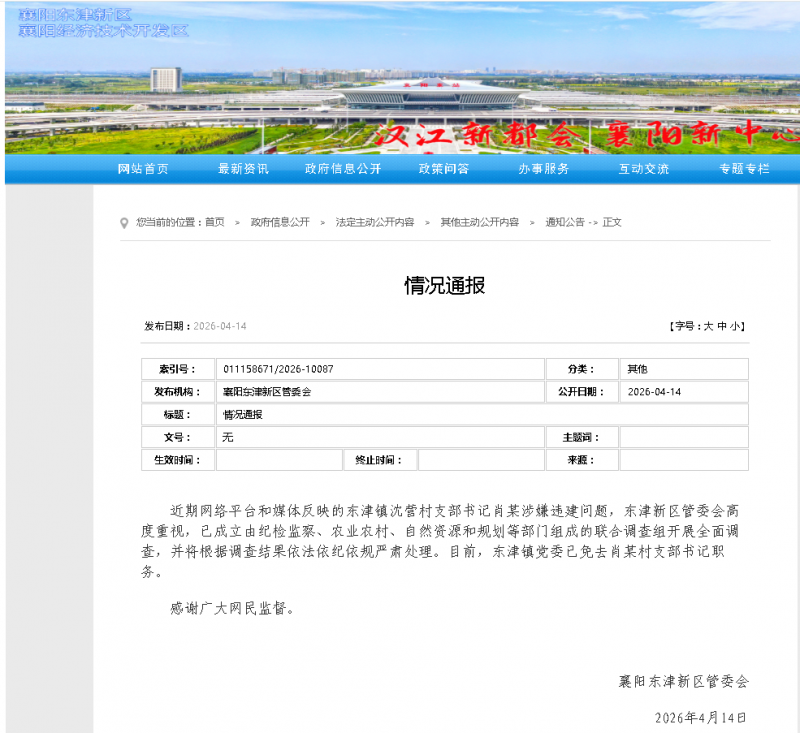800x733 pixels.
Task: Click 政府信息公开 in the breadcrumb trail
Action: (x=280, y=222)
